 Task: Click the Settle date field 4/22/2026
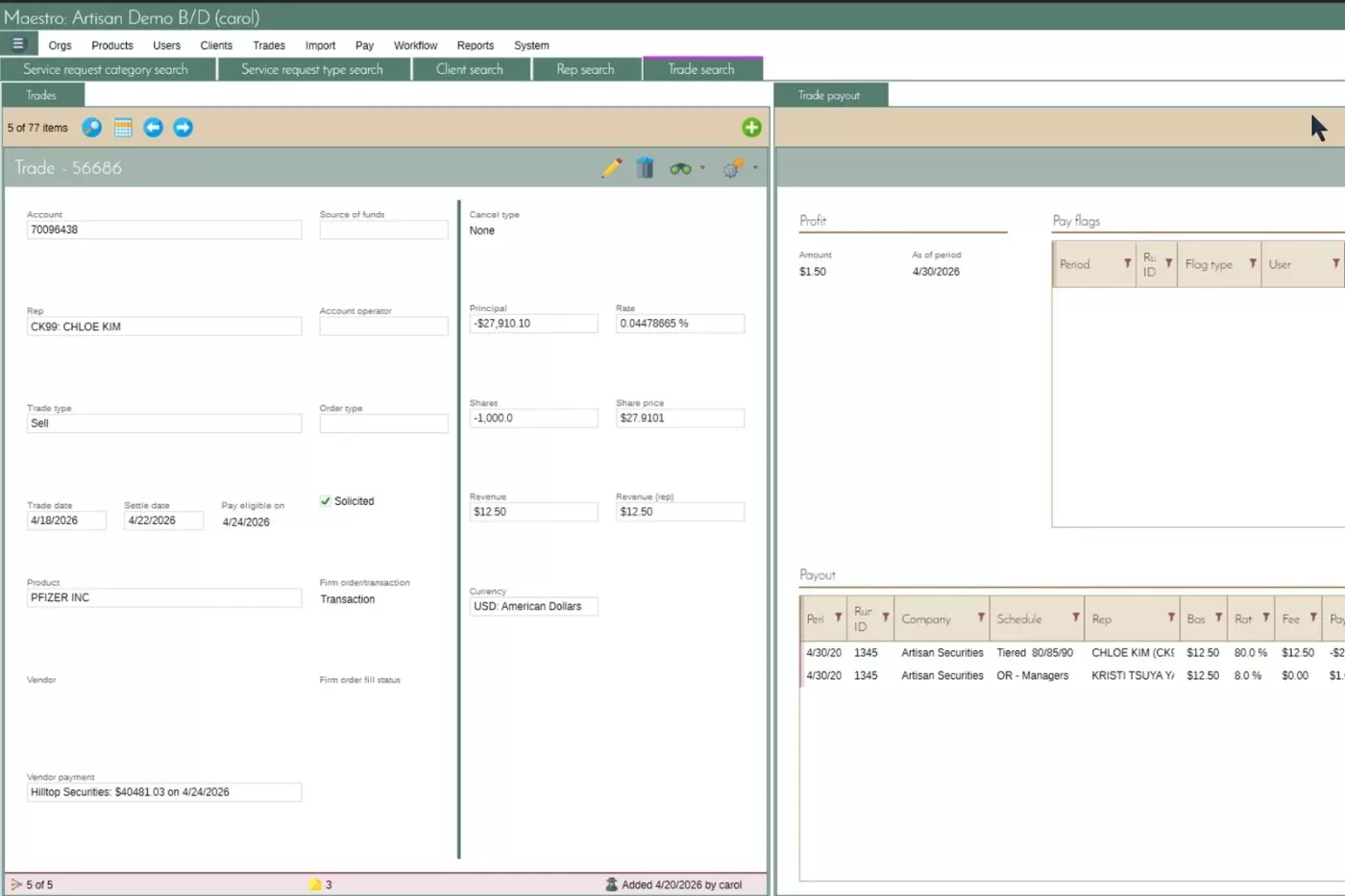click(163, 521)
